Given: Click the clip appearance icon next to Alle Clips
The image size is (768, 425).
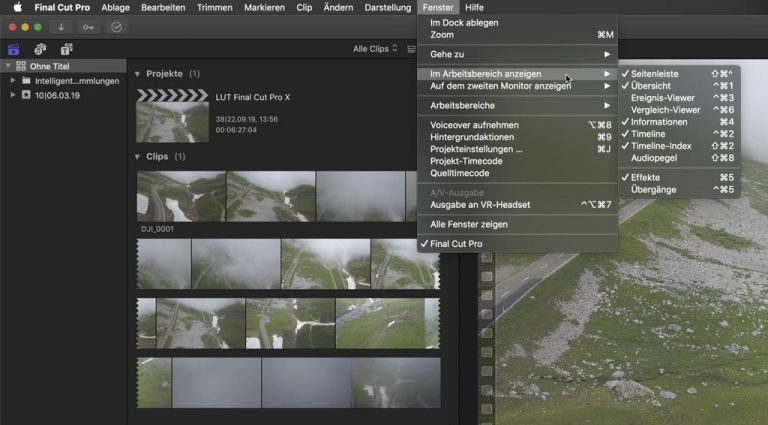Looking at the screenshot, I should [411, 49].
